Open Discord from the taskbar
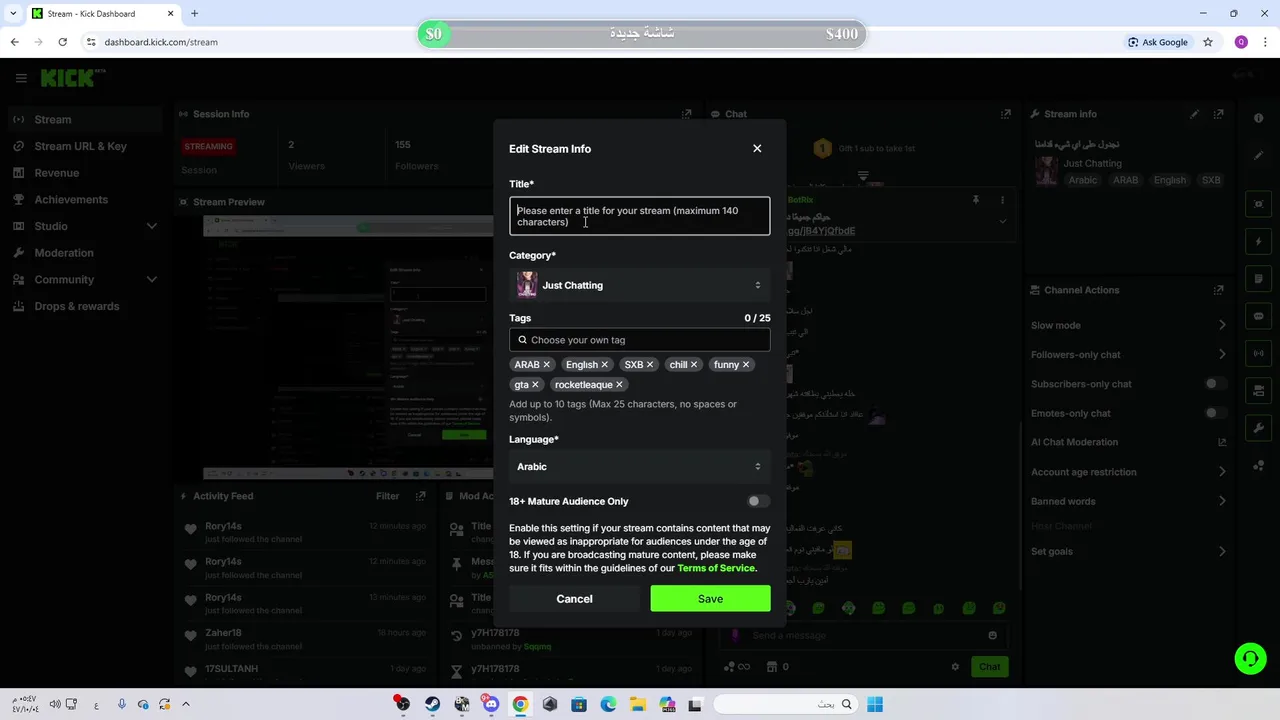This screenshot has height=720, width=1280. click(x=491, y=704)
